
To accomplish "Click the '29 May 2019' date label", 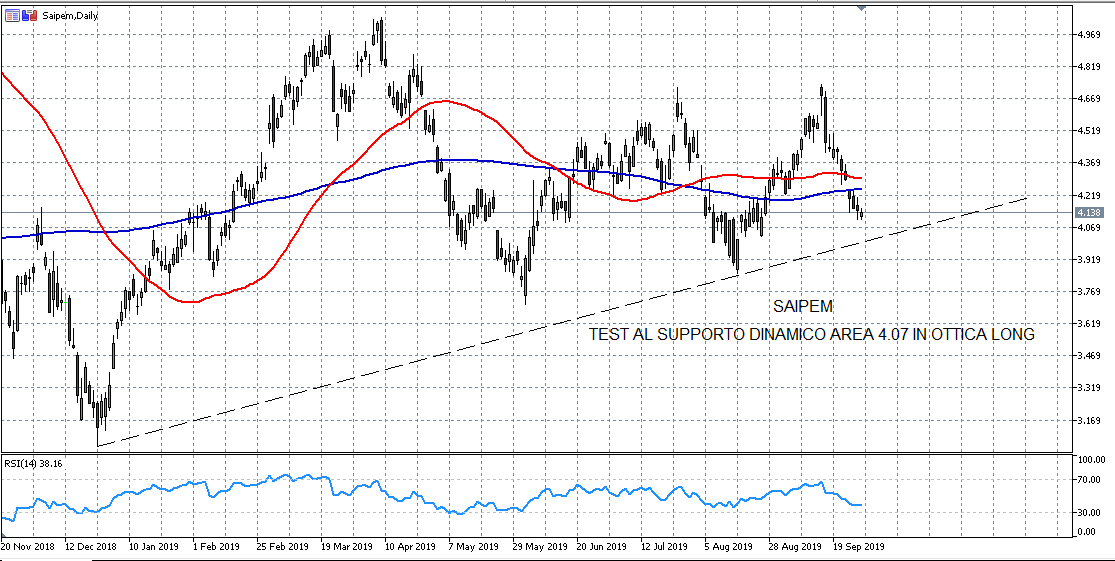I will (x=538, y=547).
